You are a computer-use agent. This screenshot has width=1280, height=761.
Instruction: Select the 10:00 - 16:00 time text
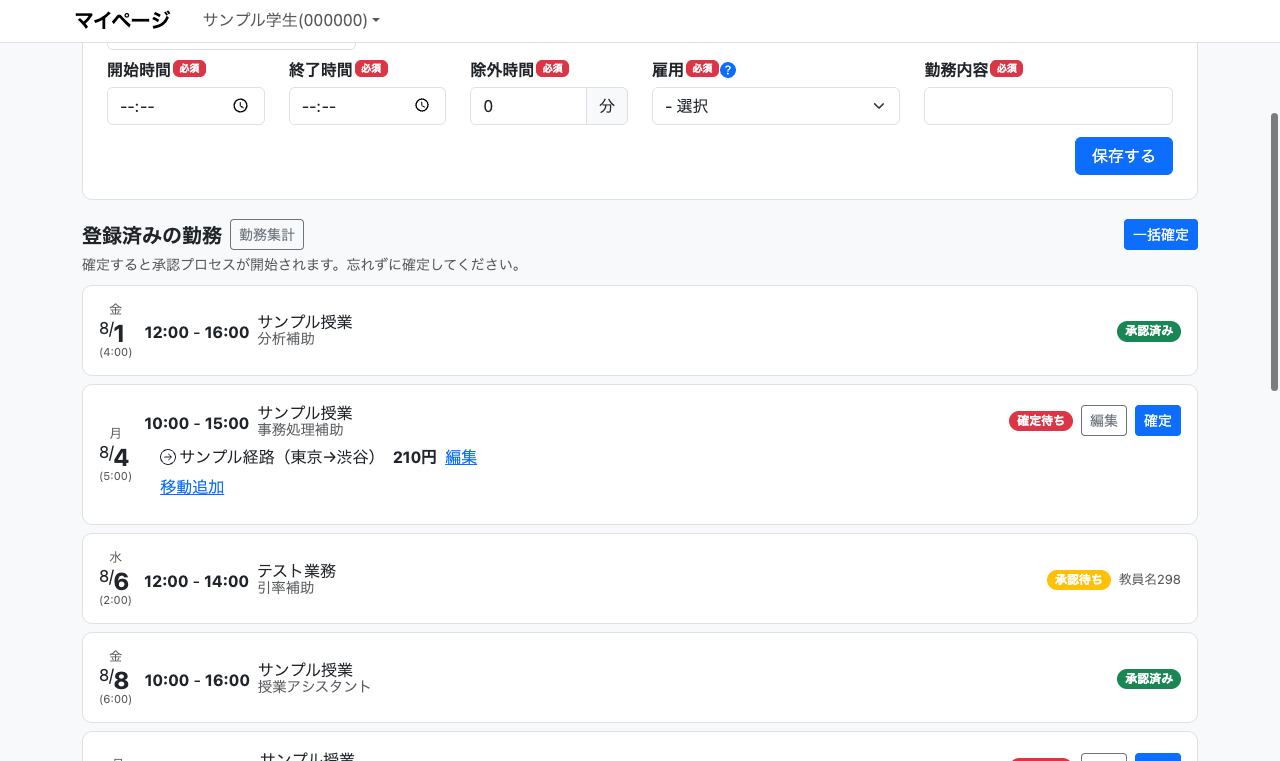tap(197, 680)
